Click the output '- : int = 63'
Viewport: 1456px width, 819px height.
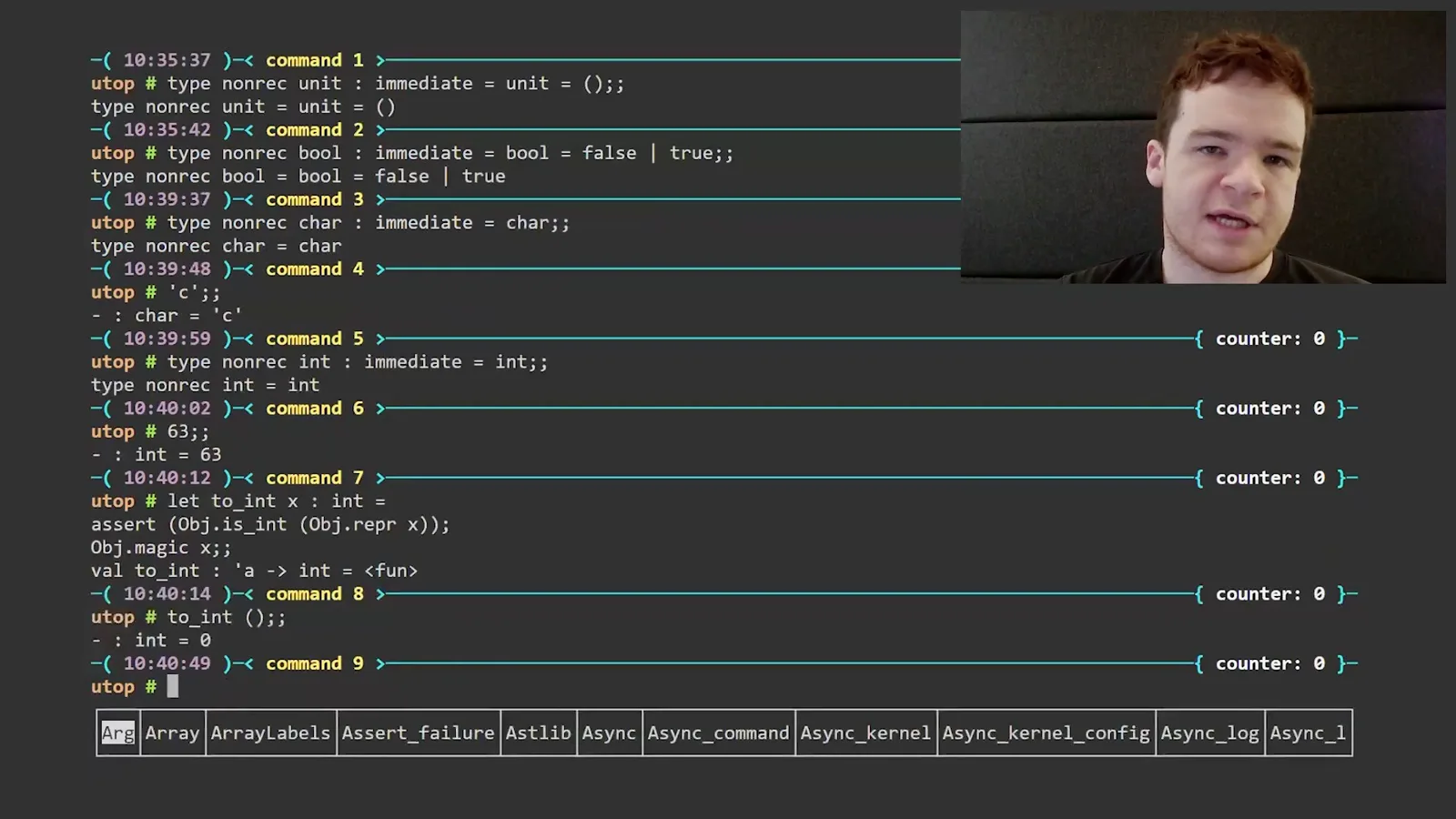(156, 454)
